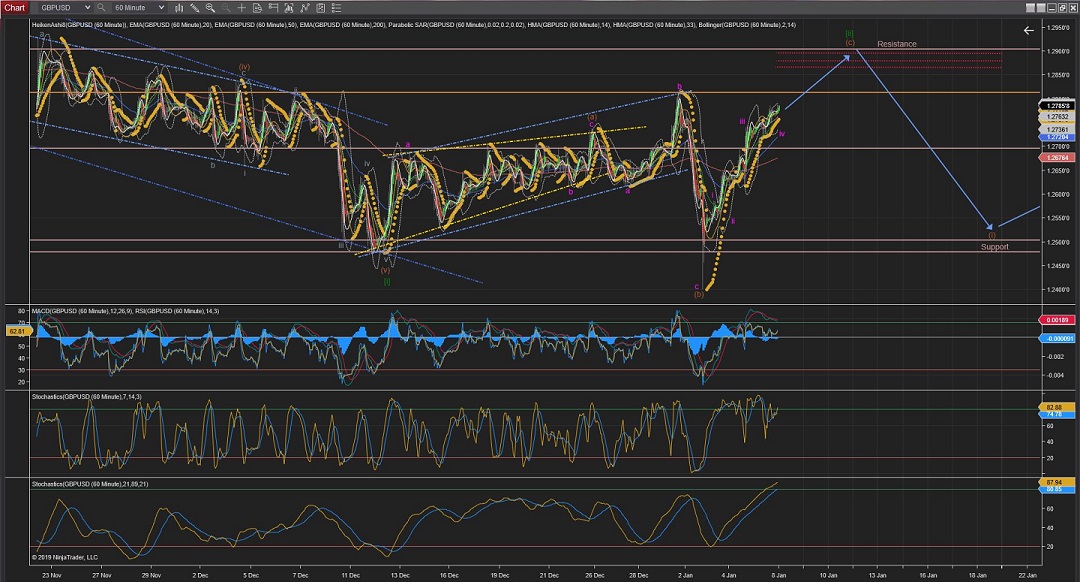Open the Data Series icon

257,7
